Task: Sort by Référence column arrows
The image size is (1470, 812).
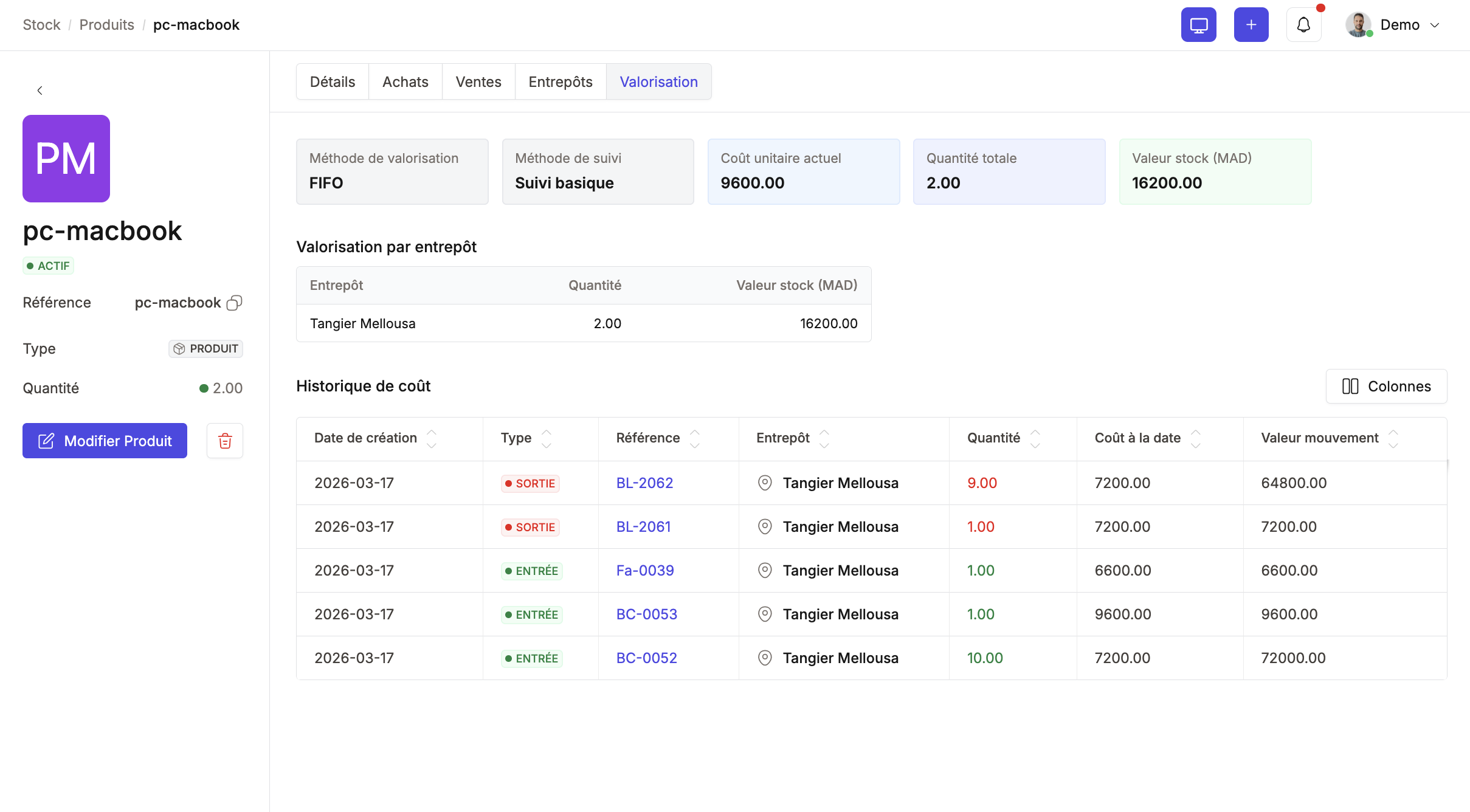Action: (x=695, y=438)
